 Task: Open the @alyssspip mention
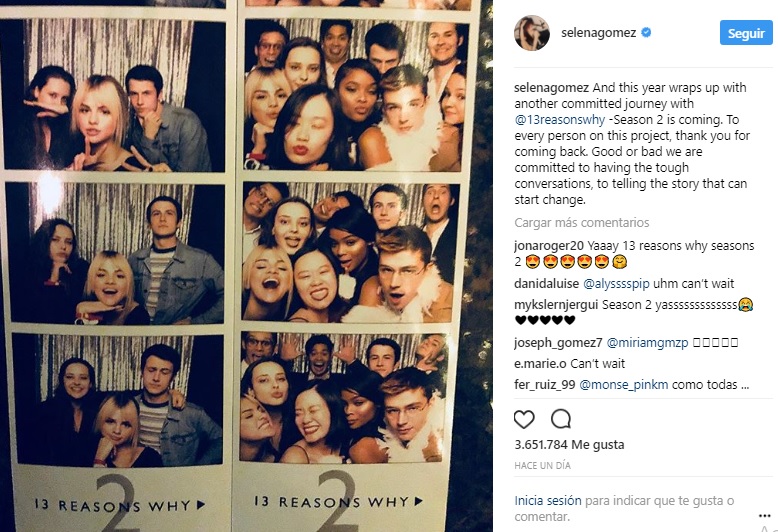click(x=616, y=284)
